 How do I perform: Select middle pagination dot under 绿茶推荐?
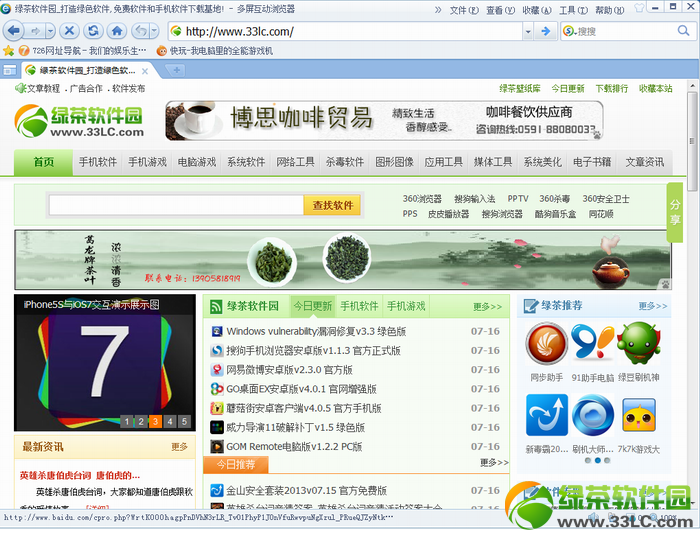pyautogui.click(x=597, y=460)
